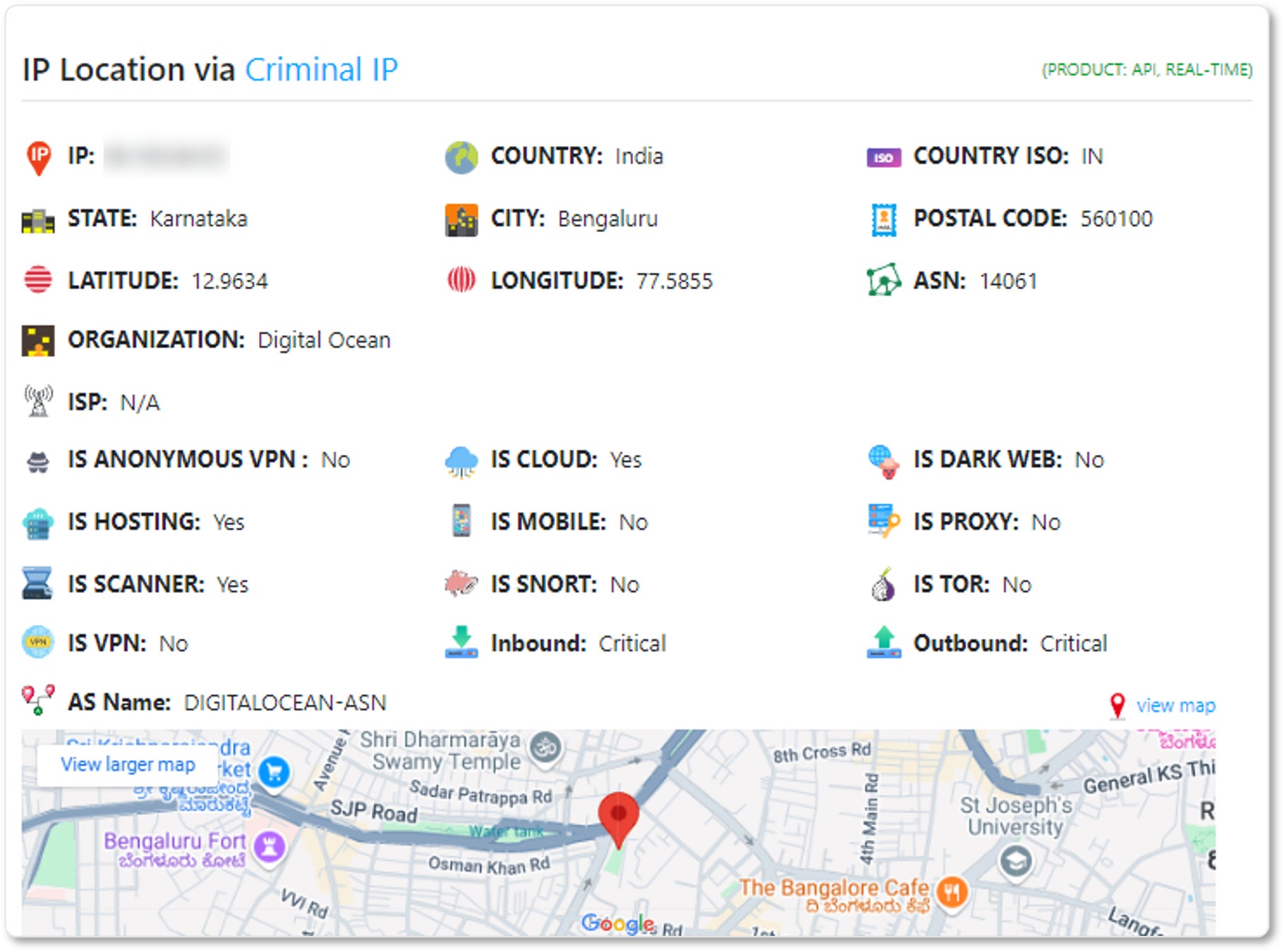Click the ORGANIZATION building icon
Image resolution: width=1284 pixels, height=952 pixels.
pos(38,341)
